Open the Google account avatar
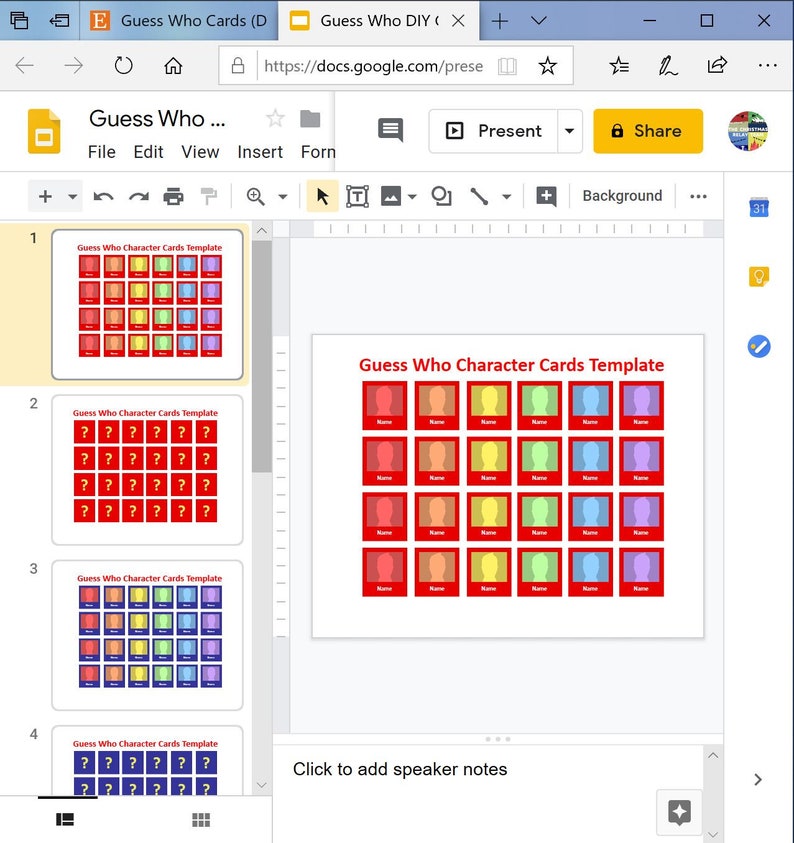Screen dimensions: 794x843 [748, 131]
